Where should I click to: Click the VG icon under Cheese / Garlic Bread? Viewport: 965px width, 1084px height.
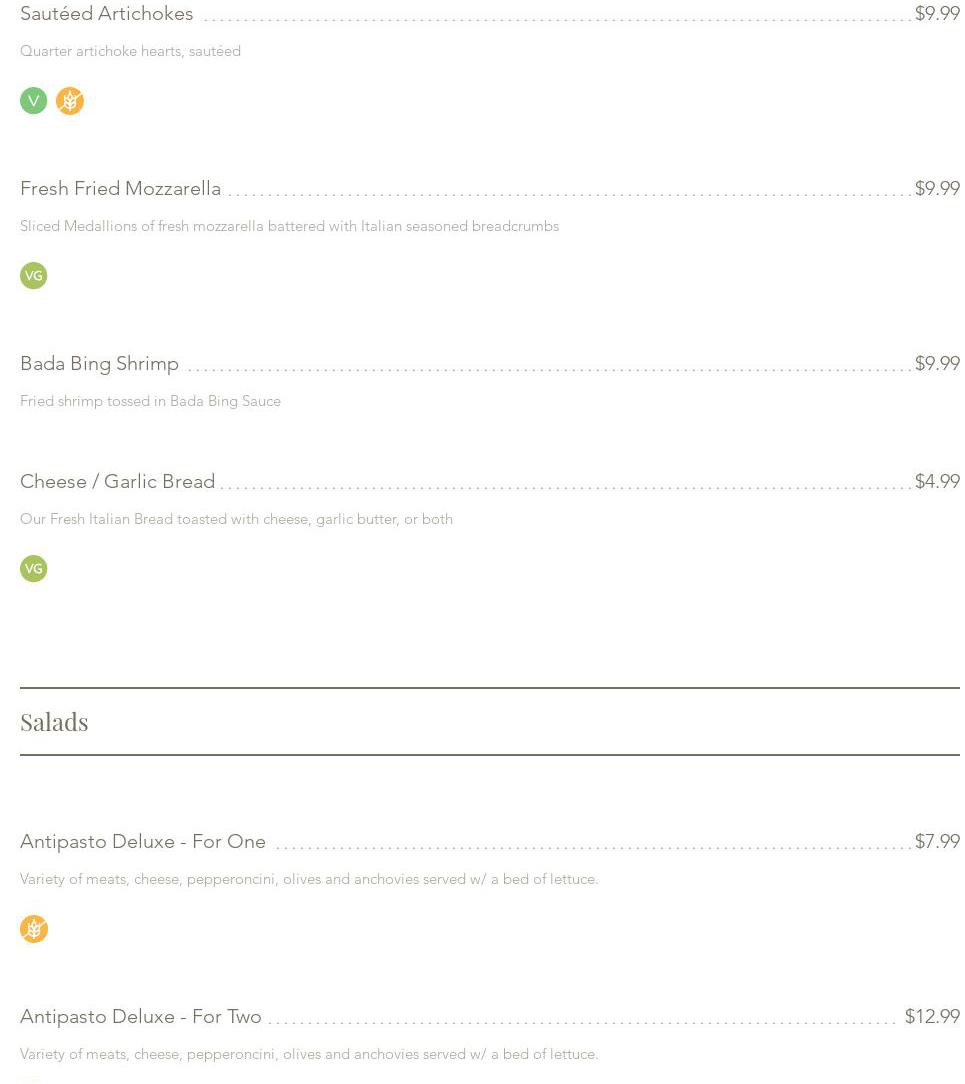33,569
